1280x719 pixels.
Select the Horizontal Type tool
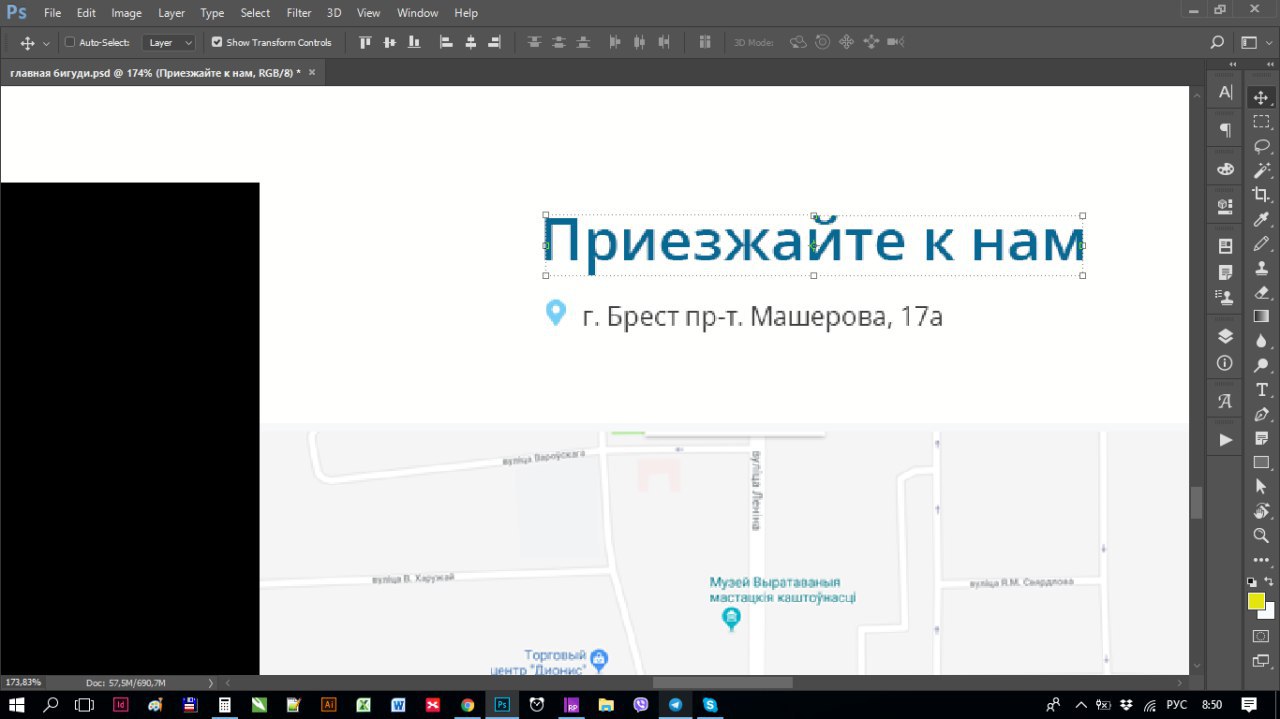click(x=1261, y=390)
